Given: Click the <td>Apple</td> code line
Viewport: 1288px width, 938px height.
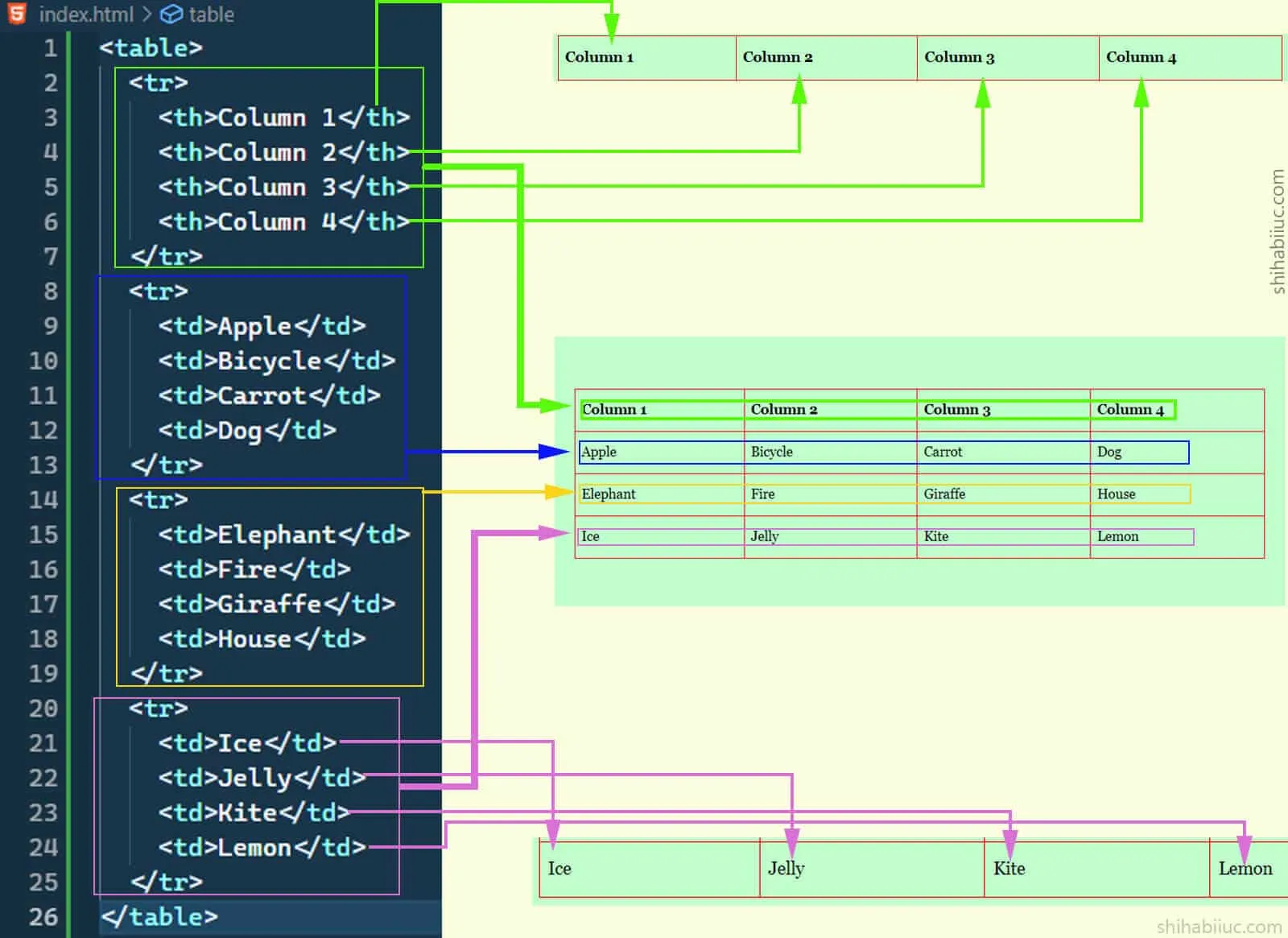Looking at the screenshot, I should [262, 326].
